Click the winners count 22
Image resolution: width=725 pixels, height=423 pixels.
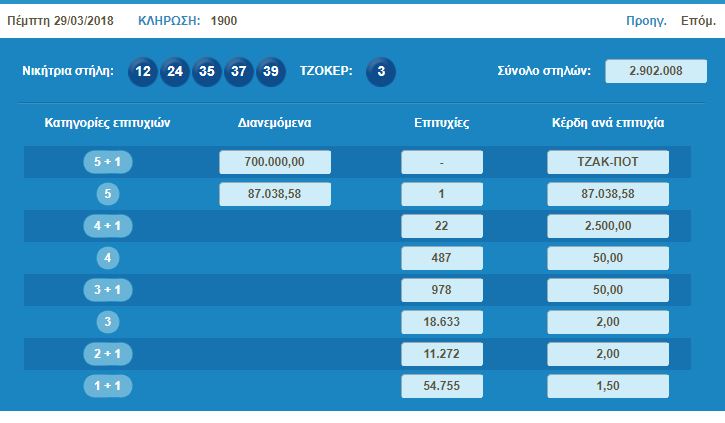coord(442,226)
